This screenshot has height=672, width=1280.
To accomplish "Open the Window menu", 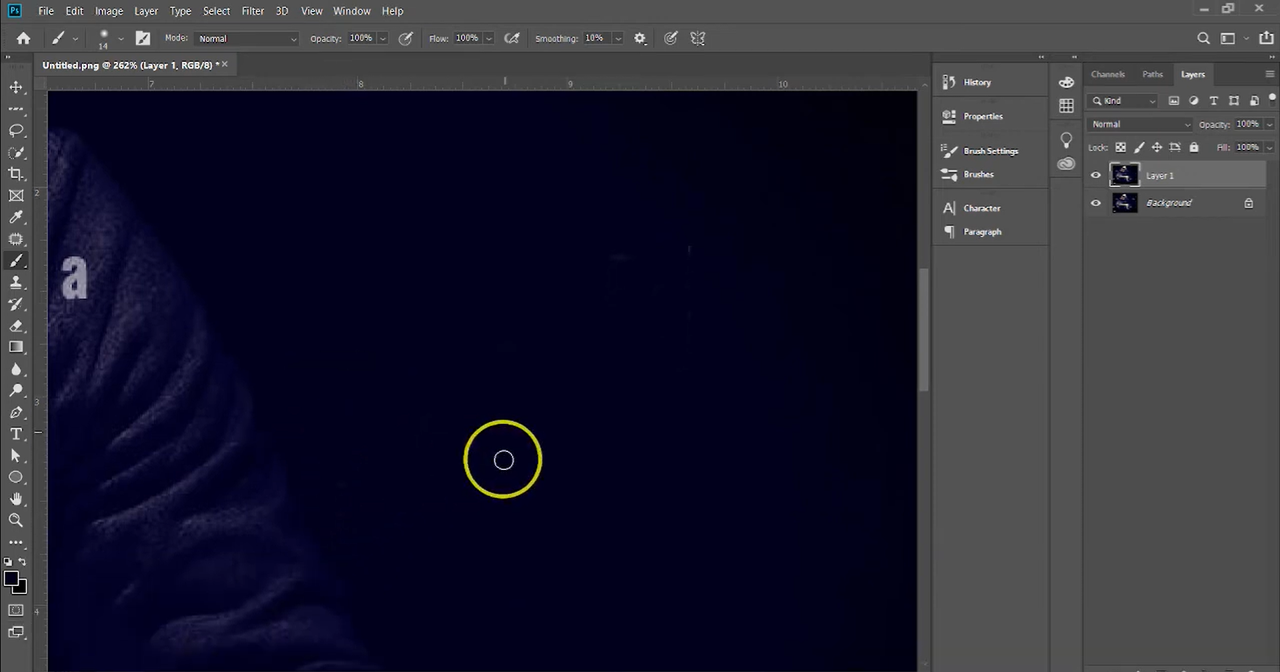I will tap(352, 11).
